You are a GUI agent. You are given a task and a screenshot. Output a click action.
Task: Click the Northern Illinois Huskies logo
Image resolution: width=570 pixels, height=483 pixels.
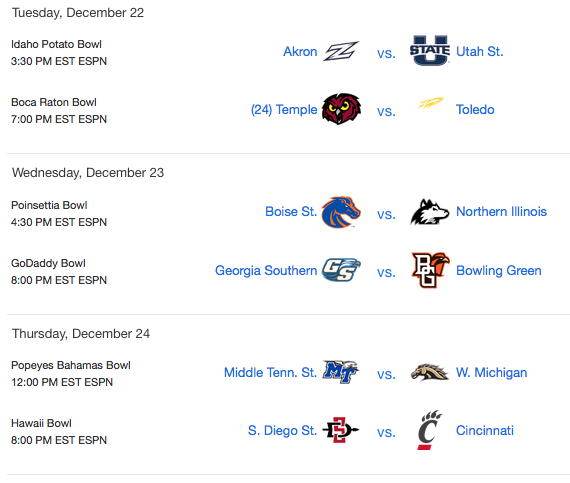429,212
